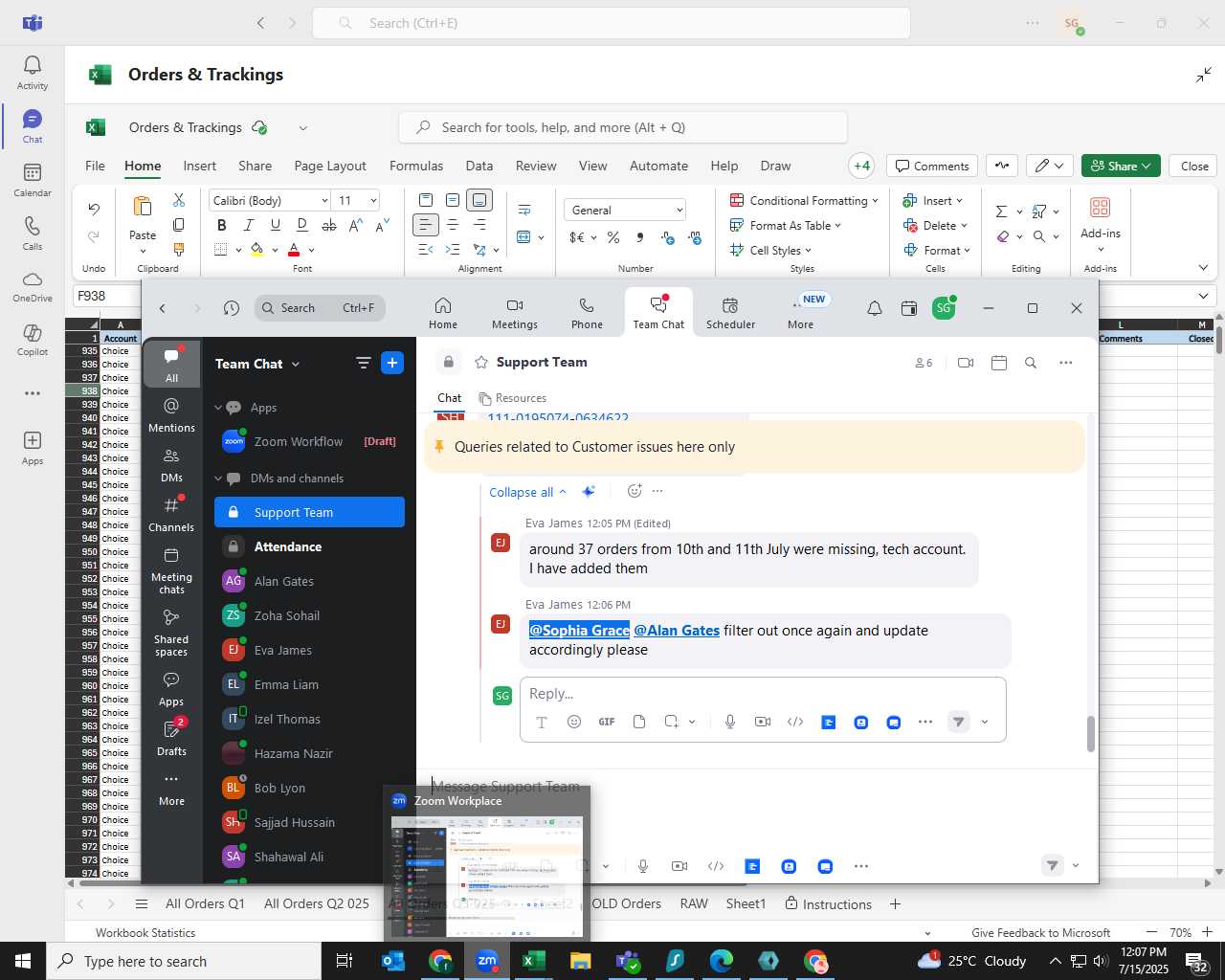The height and width of the screenshot is (980, 1225).
Task: Switch to the Resources tab in Zoom chat
Action: click(513, 398)
